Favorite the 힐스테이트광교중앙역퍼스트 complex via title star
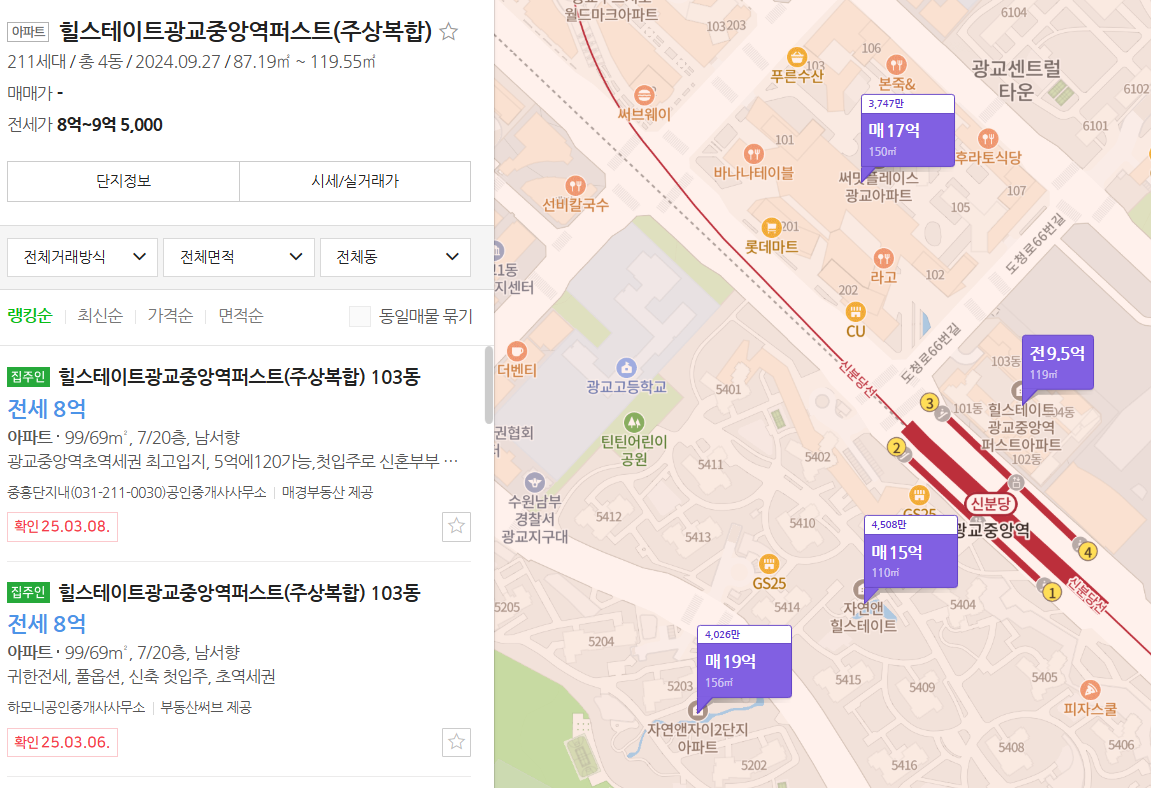Viewport: 1151px width, 788px height. pyautogui.click(x=449, y=32)
